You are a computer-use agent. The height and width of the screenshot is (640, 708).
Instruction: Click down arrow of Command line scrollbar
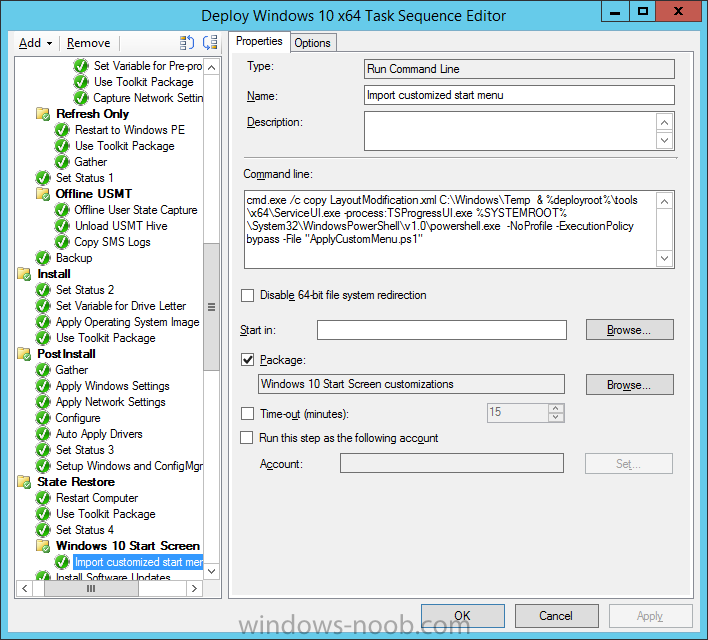point(664,258)
